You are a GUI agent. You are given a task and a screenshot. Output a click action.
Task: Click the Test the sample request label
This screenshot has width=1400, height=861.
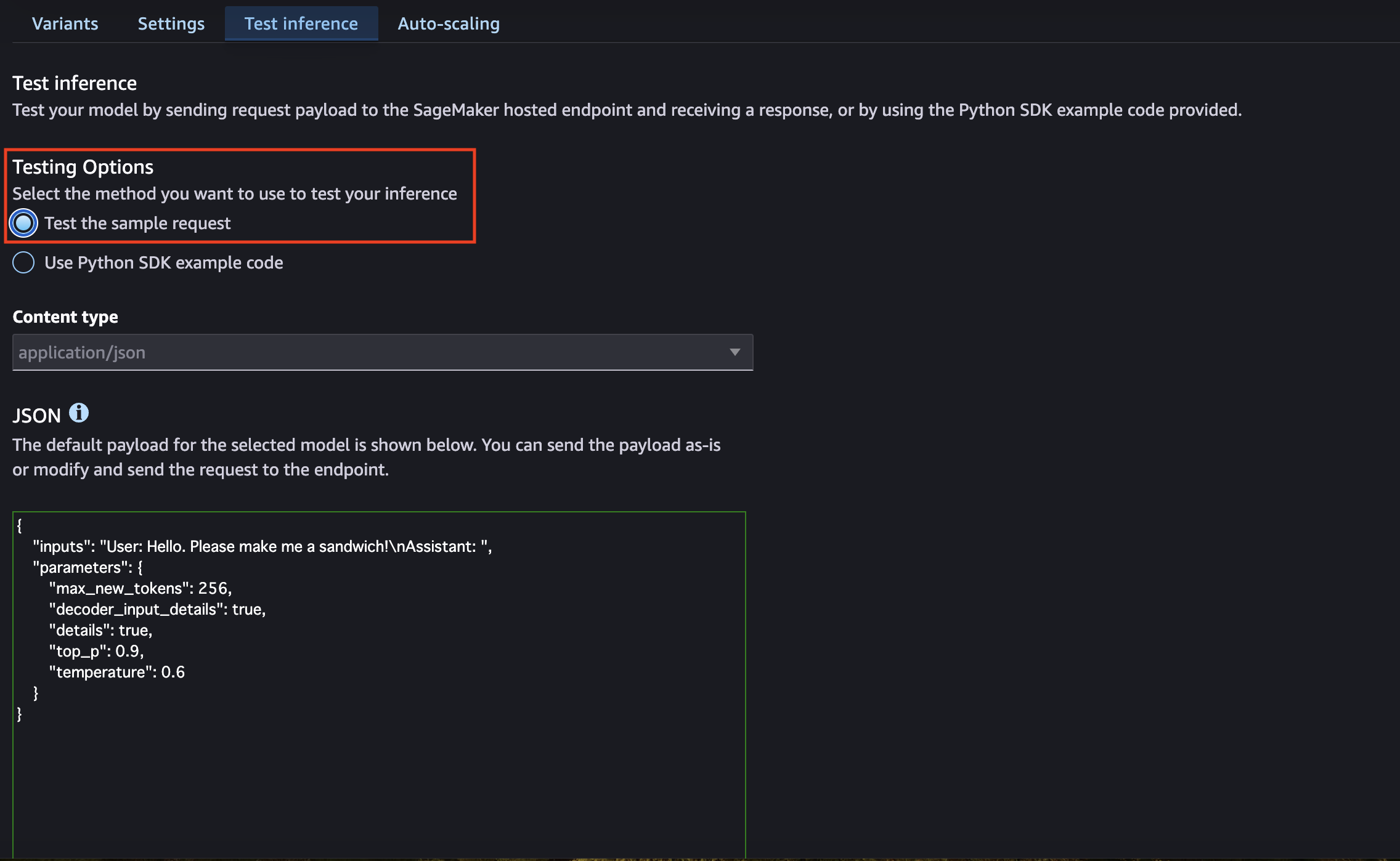(x=137, y=223)
